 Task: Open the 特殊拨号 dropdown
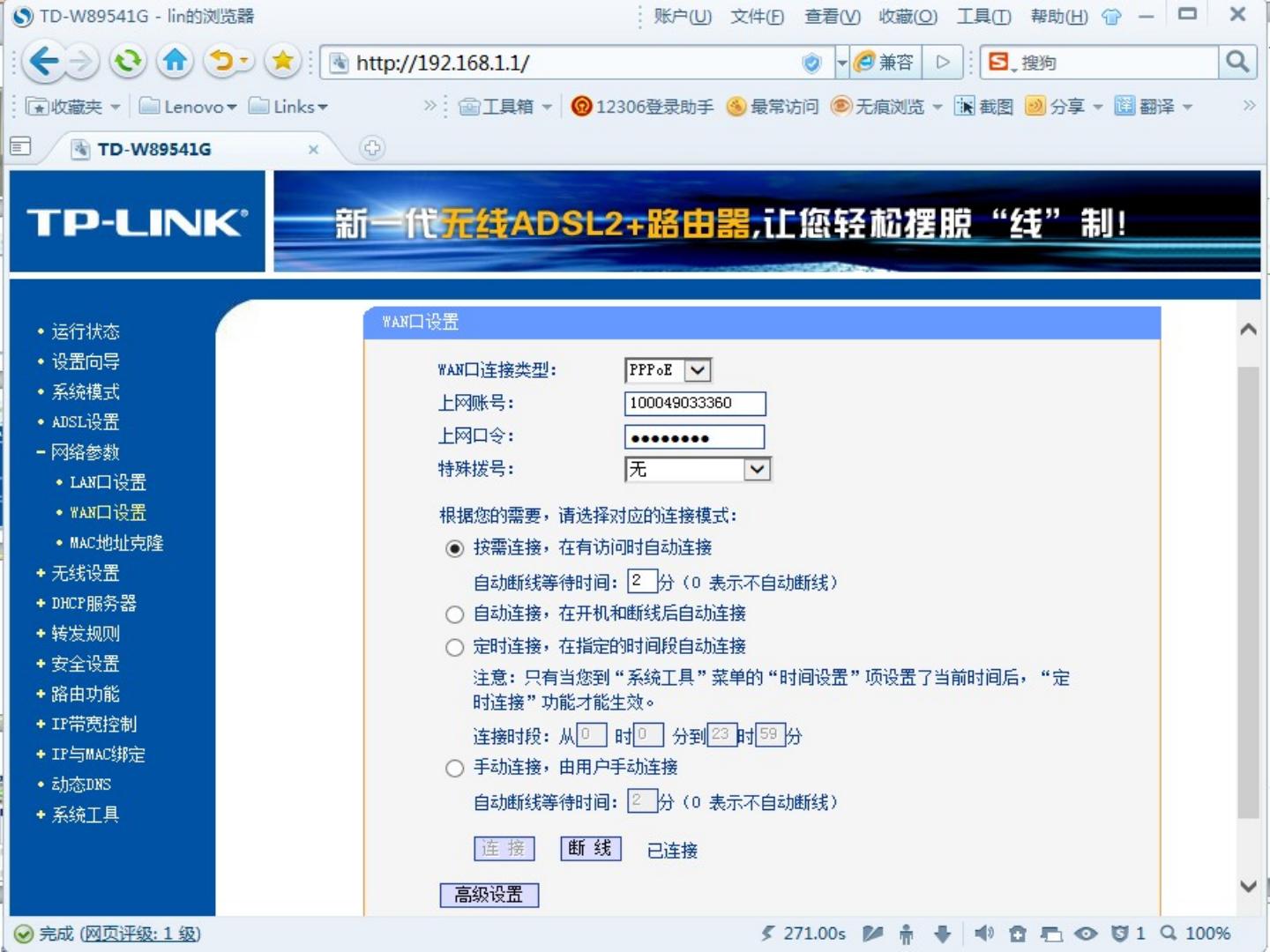[x=698, y=470]
